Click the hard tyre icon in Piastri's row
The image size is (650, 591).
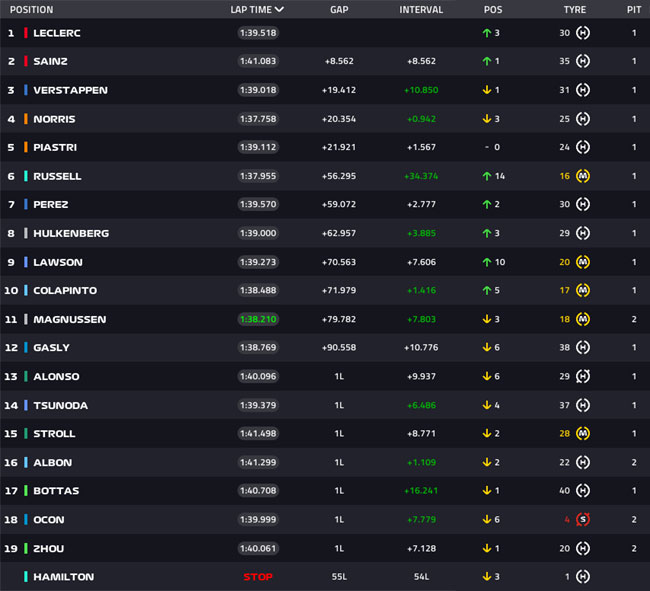(x=583, y=147)
